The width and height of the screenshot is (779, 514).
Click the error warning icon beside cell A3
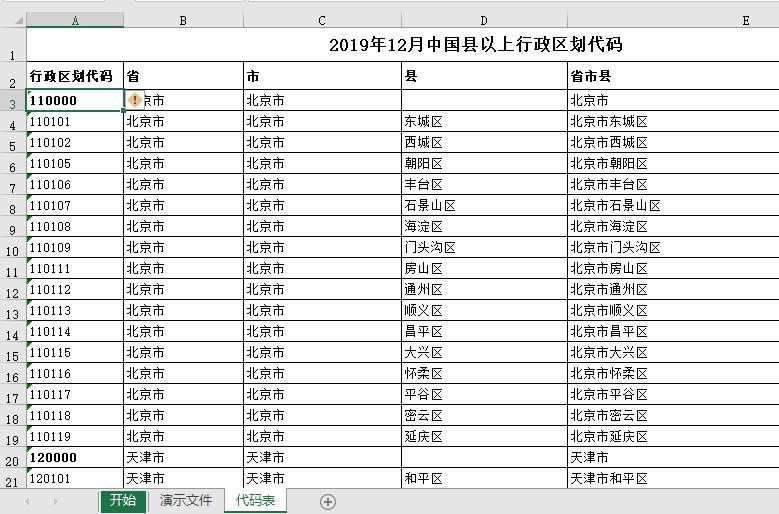[x=134, y=100]
